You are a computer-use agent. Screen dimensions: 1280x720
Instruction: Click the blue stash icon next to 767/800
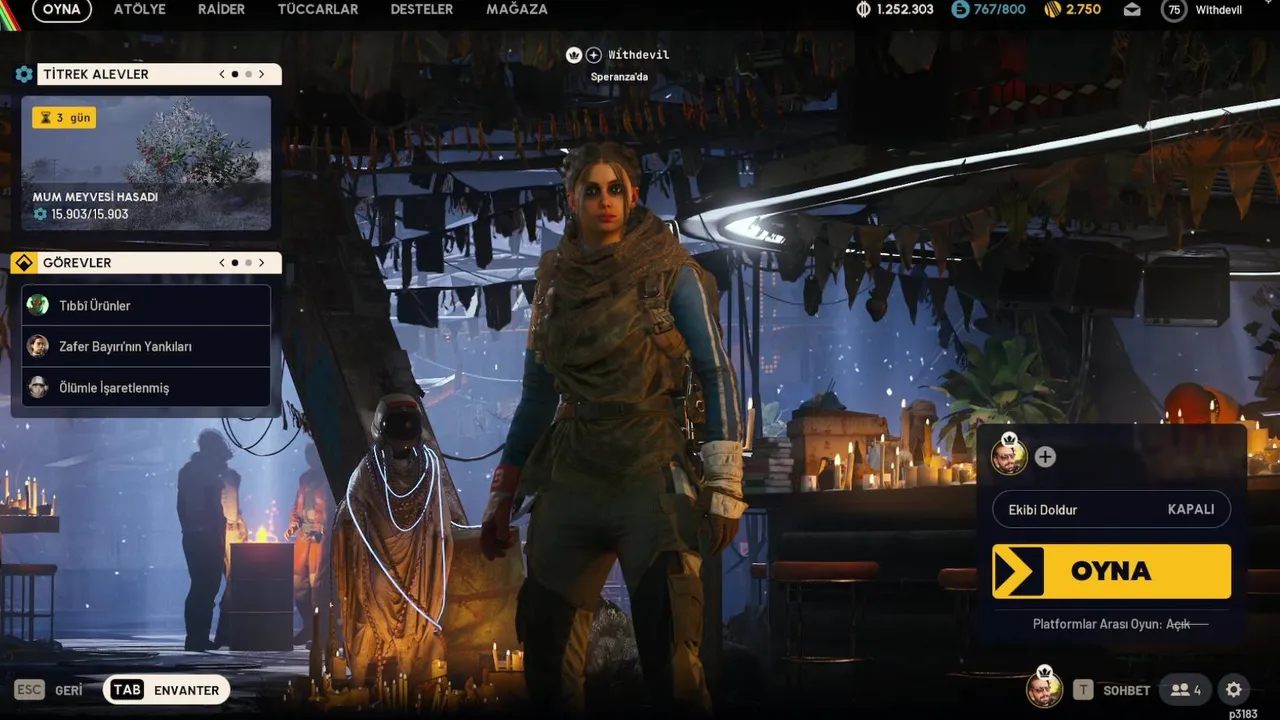click(x=961, y=10)
